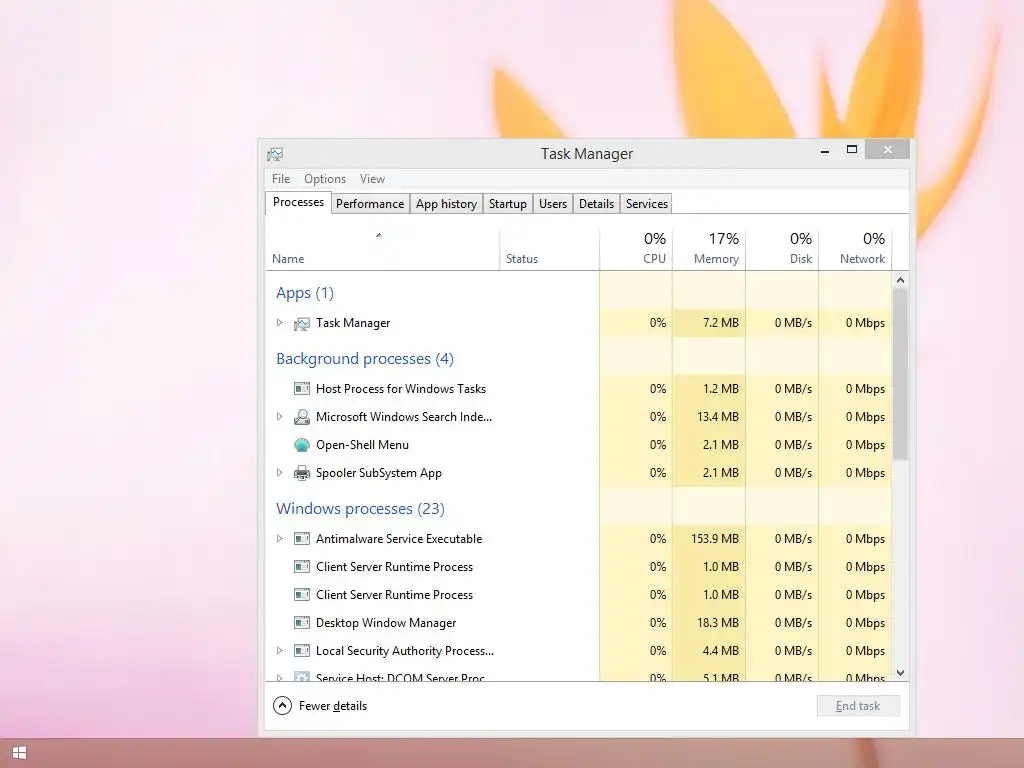Click Host Process for Windows Tasks icon
The image size is (1024, 768).
[x=302, y=389]
